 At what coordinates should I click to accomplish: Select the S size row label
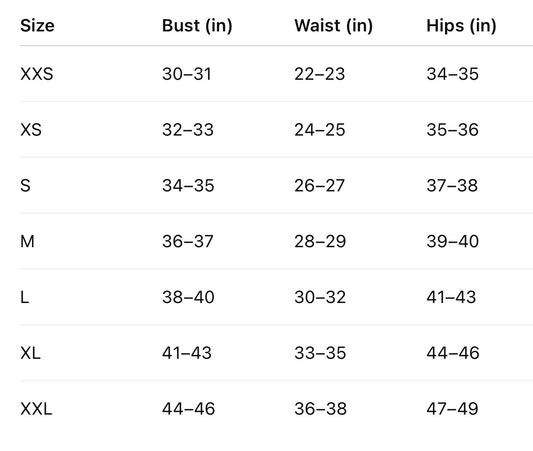[x=25, y=186]
